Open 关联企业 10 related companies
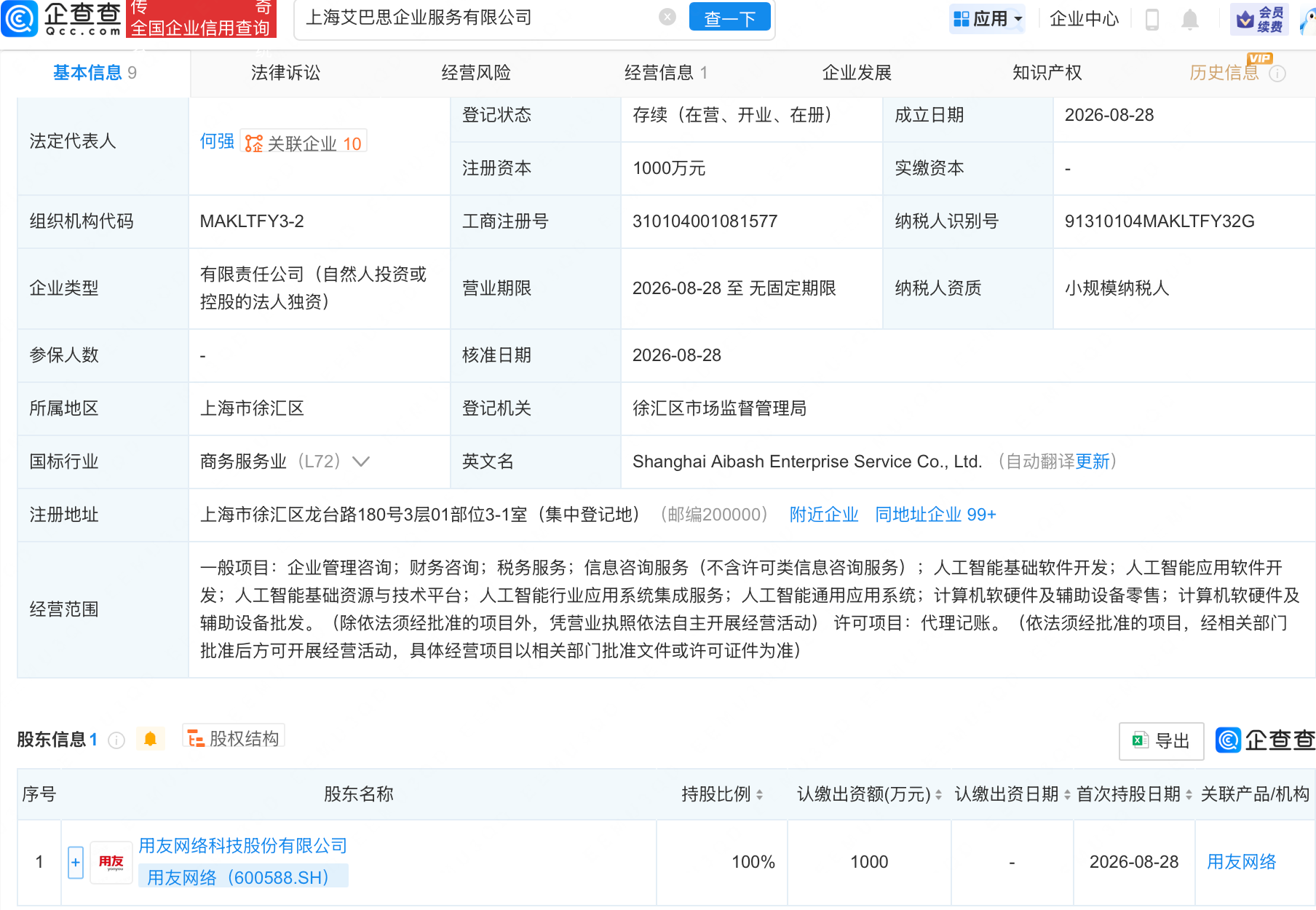The image size is (1316, 910). 304,143
